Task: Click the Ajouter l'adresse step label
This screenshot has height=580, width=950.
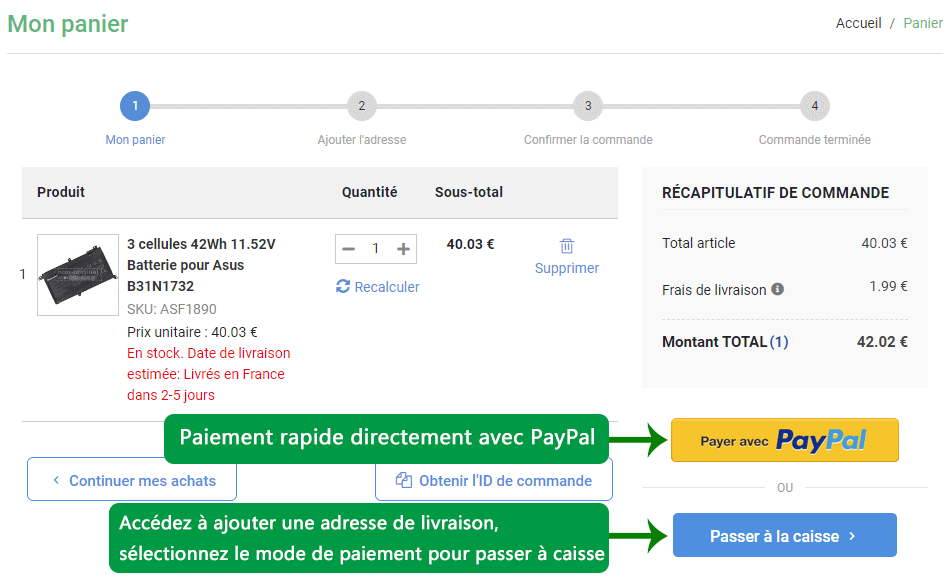Action: [x=362, y=140]
